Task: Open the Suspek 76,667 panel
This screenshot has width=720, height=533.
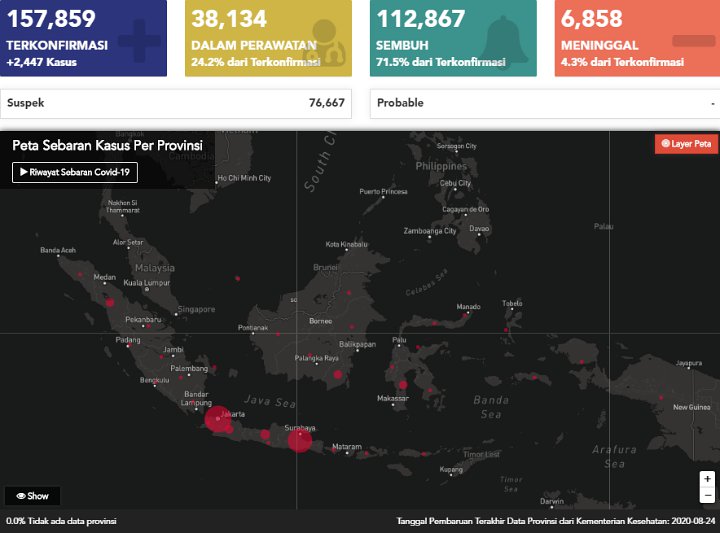Action: coord(176,103)
